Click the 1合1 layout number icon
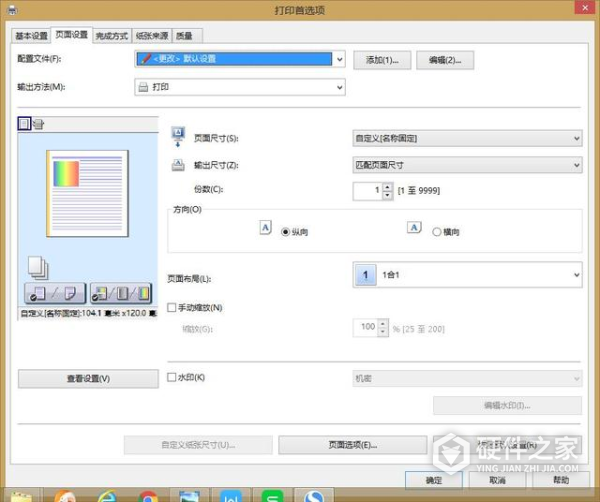The image size is (600, 502). pyautogui.click(x=365, y=275)
